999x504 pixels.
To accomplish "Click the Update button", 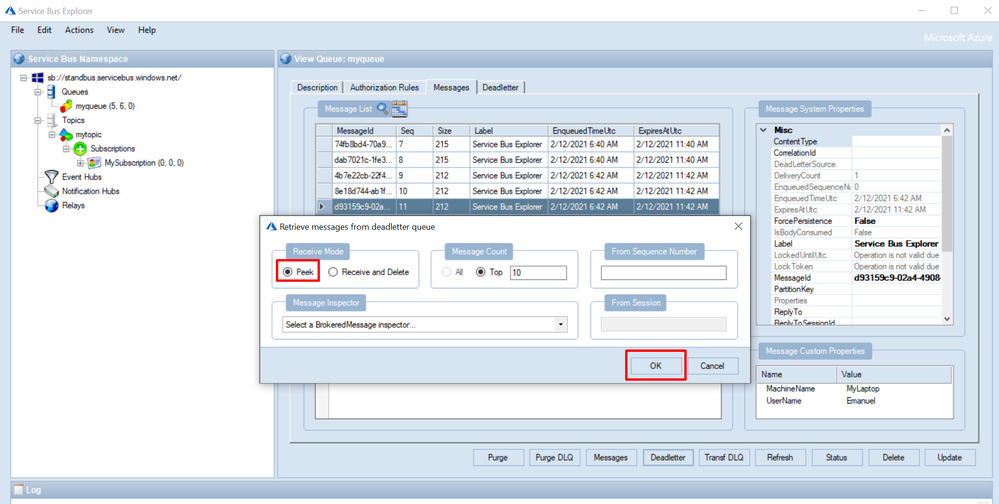I will [950, 457].
